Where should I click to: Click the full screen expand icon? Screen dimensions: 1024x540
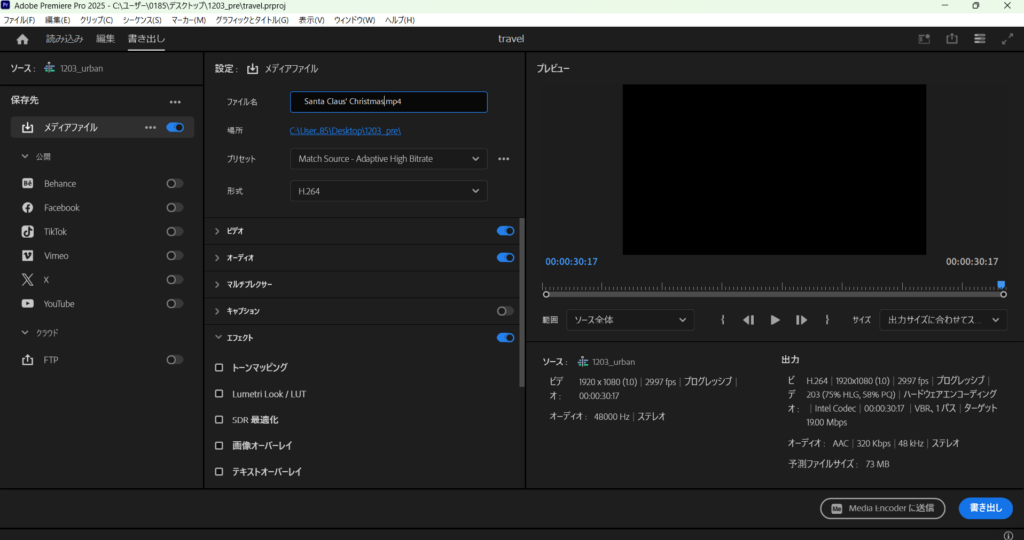tap(1007, 39)
